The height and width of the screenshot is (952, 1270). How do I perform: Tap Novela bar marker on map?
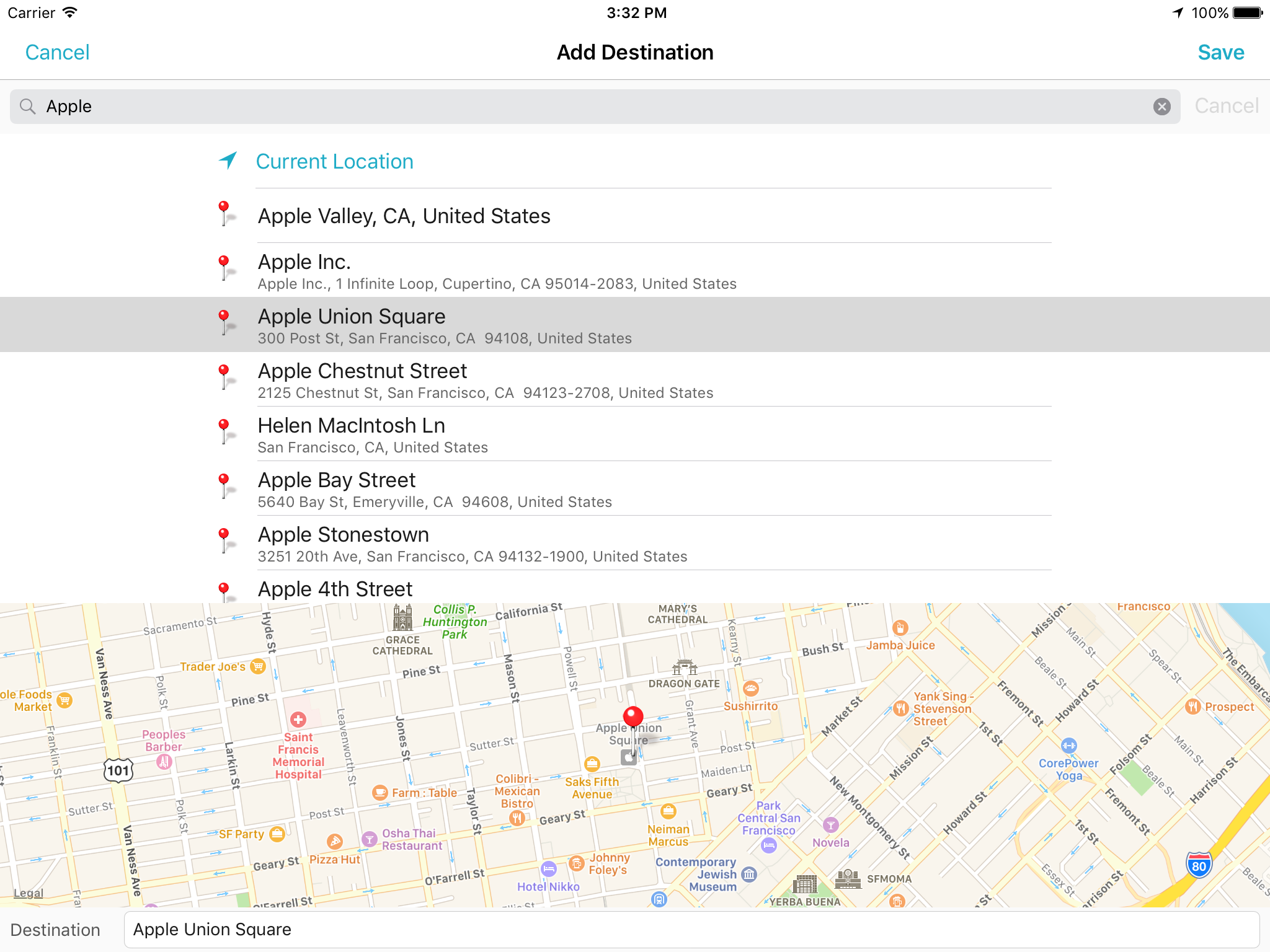tap(830, 825)
